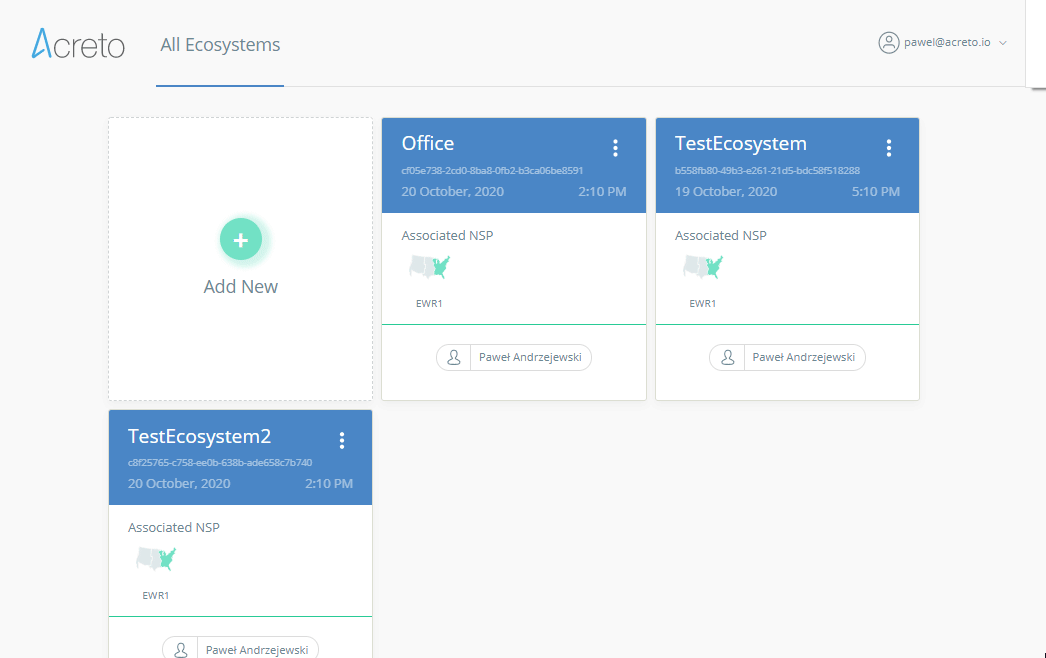This screenshot has width=1046, height=658.
Task: Click the TestEcosystem EWR1 map icon
Action: [703, 267]
